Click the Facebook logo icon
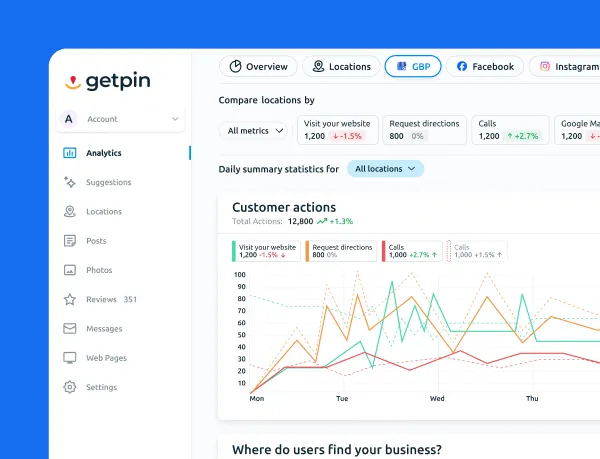600x459 pixels. coord(462,67)
